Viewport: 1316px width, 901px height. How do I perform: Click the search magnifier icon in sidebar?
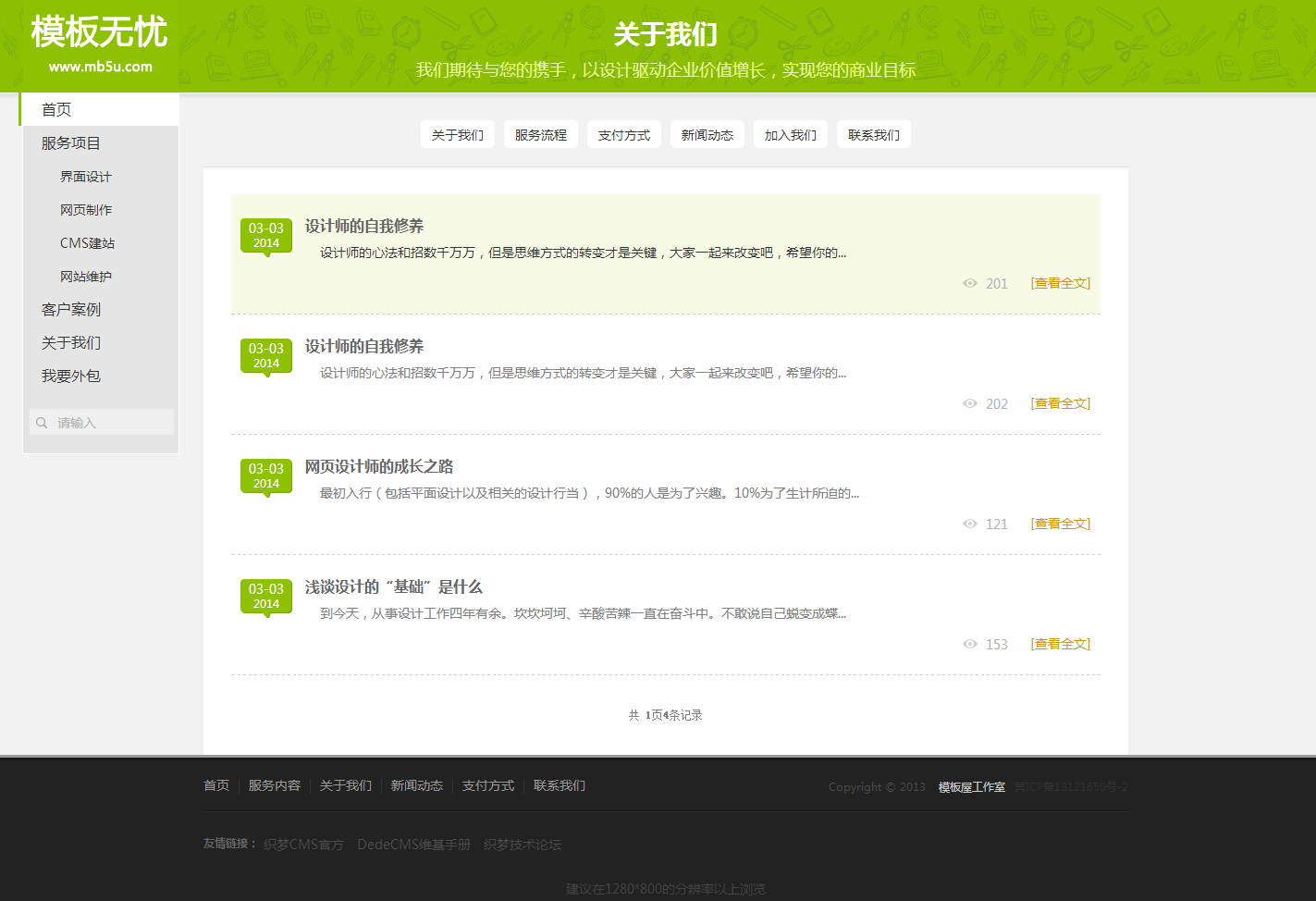tap(42, 423)
